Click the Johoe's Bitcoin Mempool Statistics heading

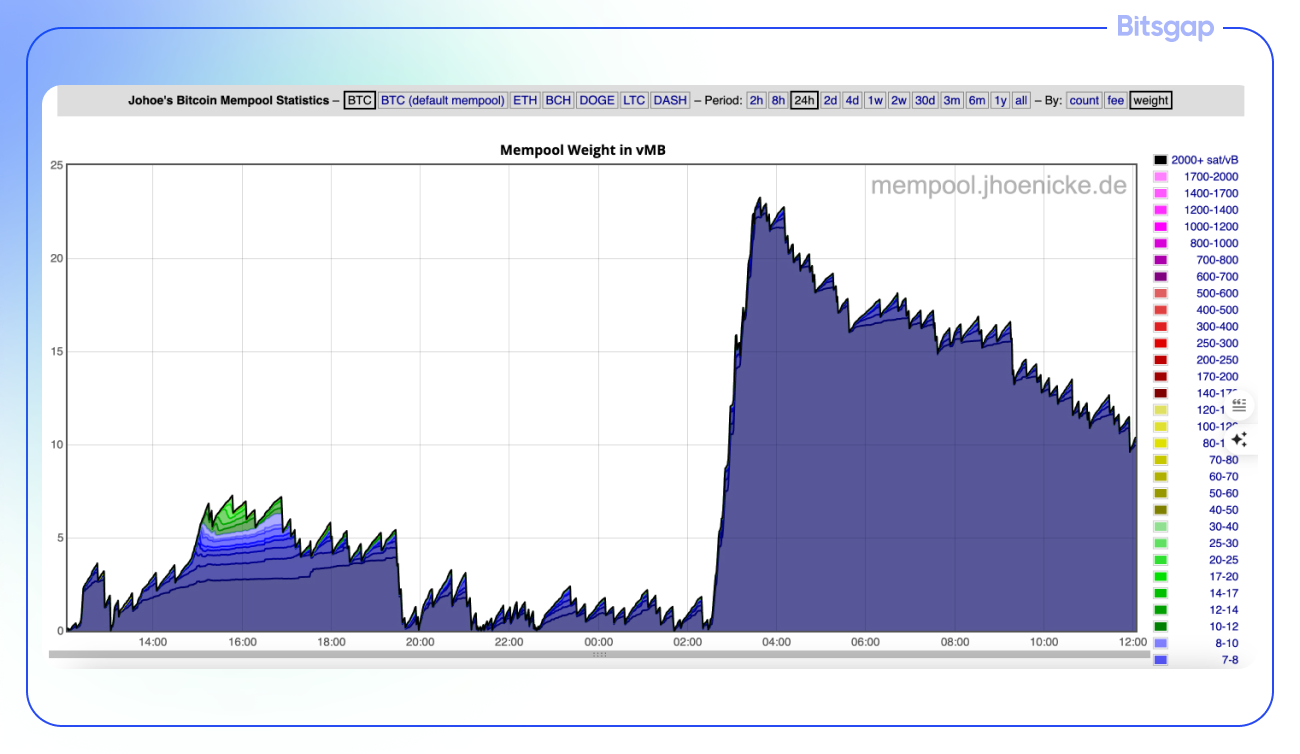[x=228, y=100]
